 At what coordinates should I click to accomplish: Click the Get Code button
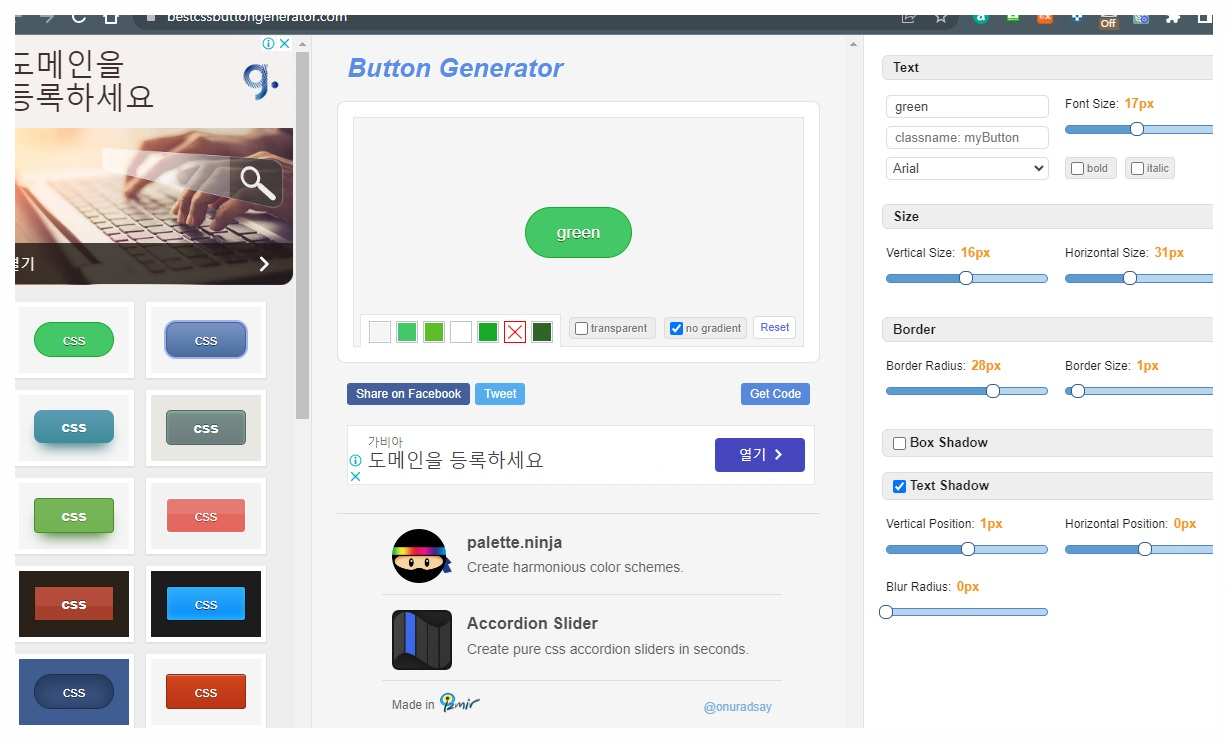[775, 393]
